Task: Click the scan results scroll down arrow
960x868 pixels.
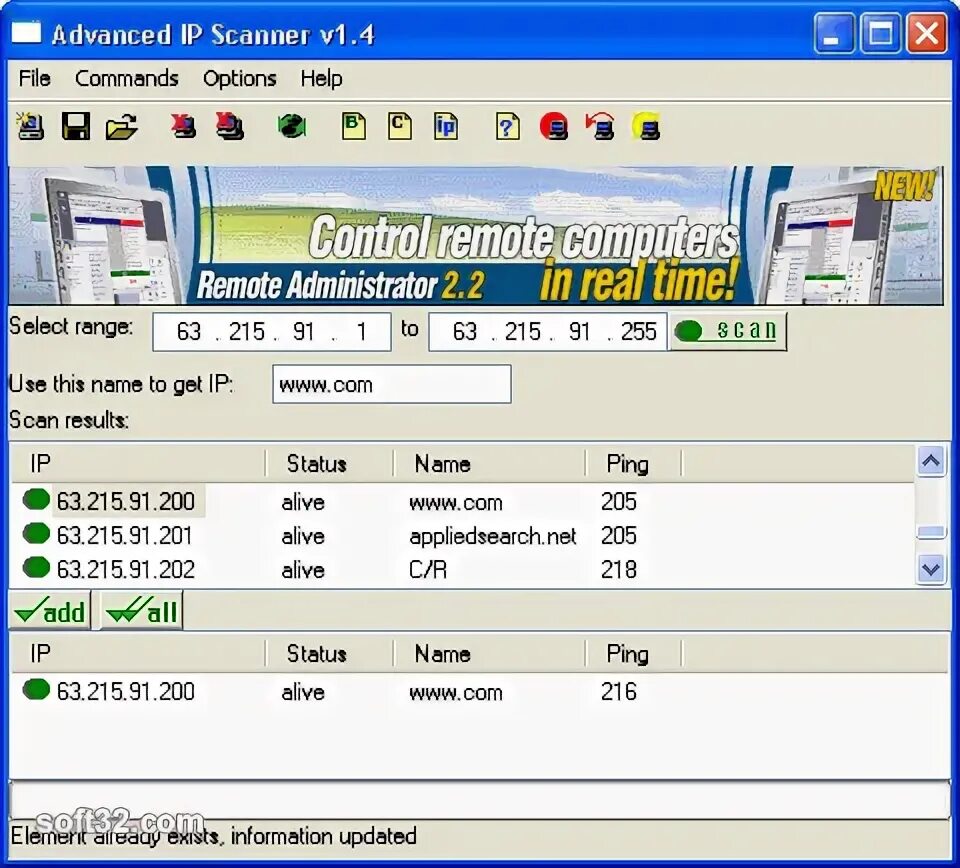Action: point(931,569)
